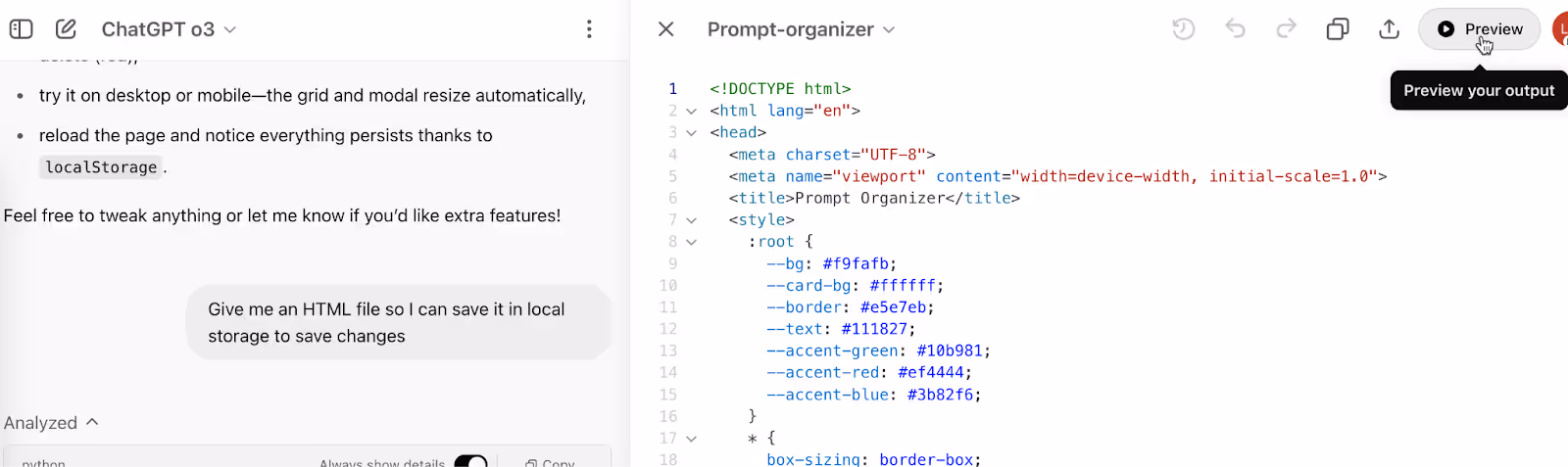Share the canvas with upload icon
The width and height of the screenshot is (1568, 467).
(1389, 29)
